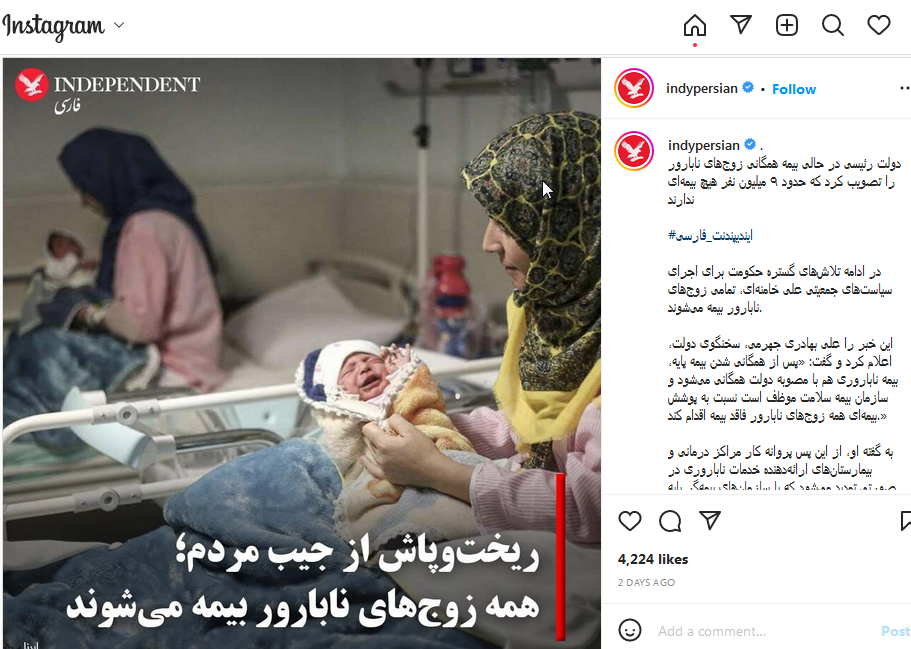
Task: Follow the indypersian account
Action: point(794,89)
